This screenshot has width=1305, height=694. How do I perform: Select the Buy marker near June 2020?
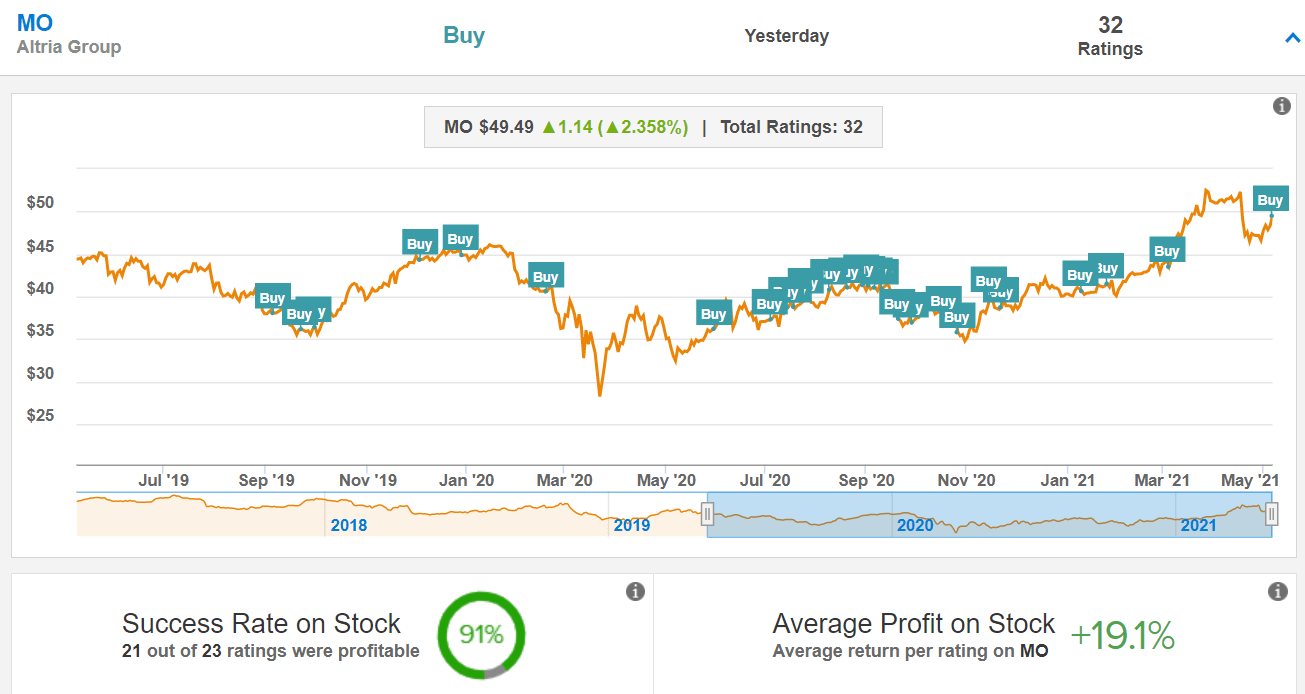point(714,314)
